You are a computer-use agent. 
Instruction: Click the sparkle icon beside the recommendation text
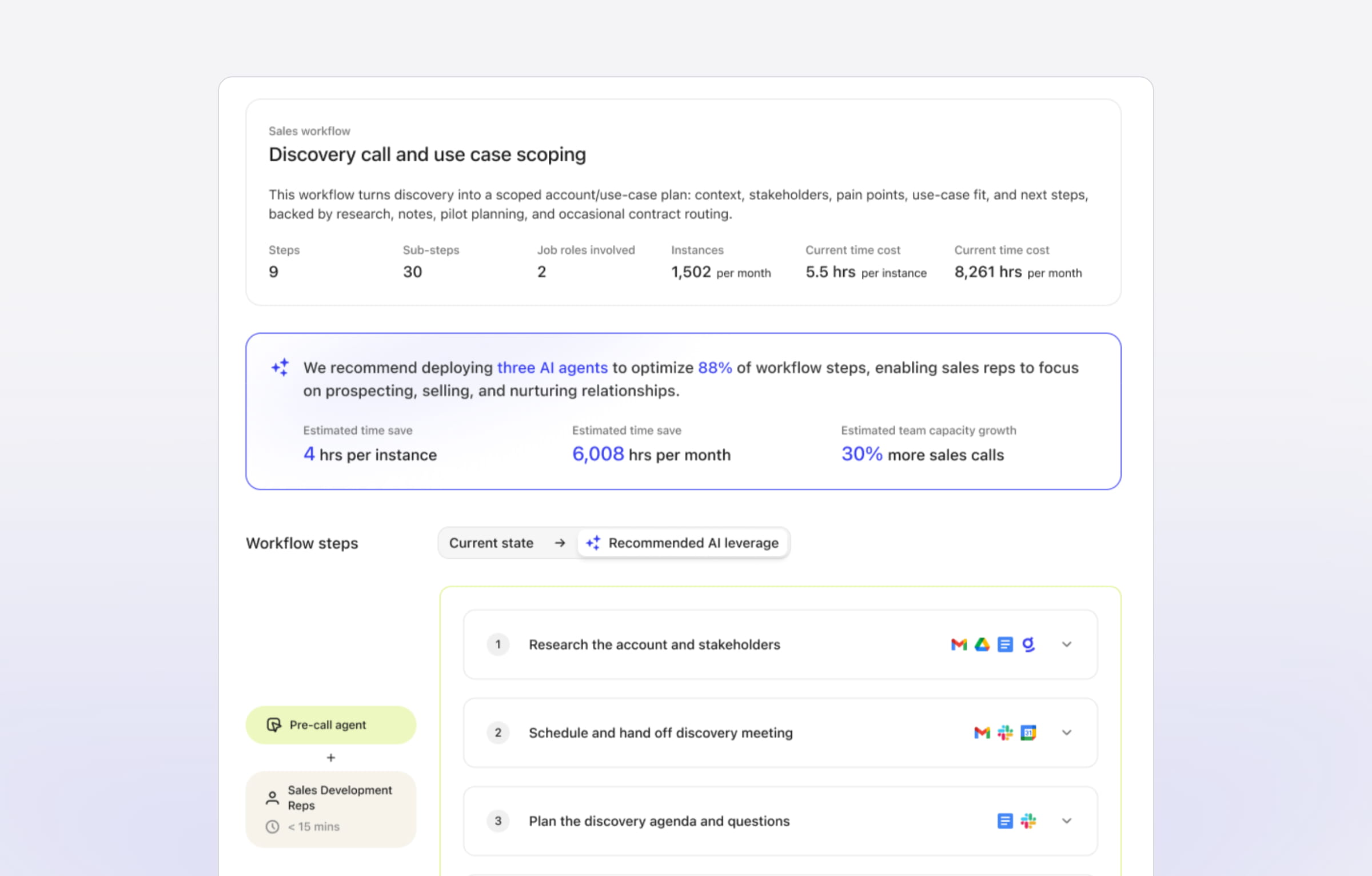coord(280,367)
